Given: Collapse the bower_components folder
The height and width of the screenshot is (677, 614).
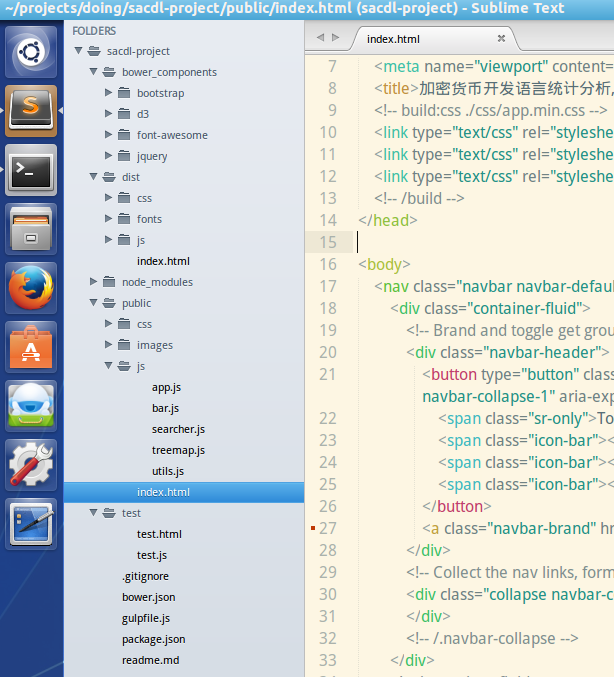Looking at the screenshot, I should (94, 72).
